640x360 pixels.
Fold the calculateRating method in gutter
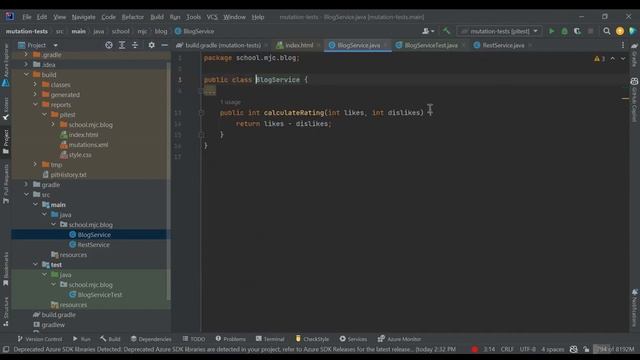click(201, 113)
